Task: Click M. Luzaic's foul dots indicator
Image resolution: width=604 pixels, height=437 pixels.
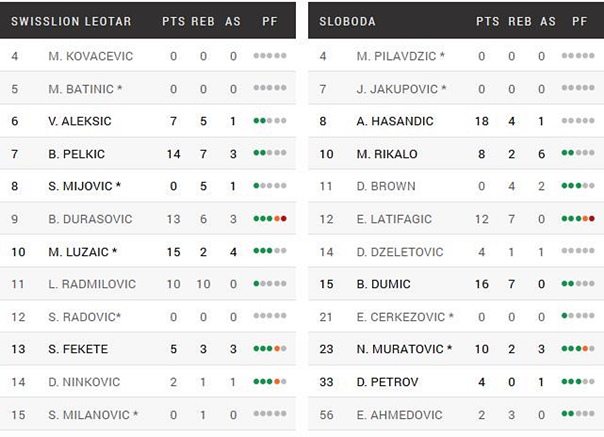Action: pos(270,251)
